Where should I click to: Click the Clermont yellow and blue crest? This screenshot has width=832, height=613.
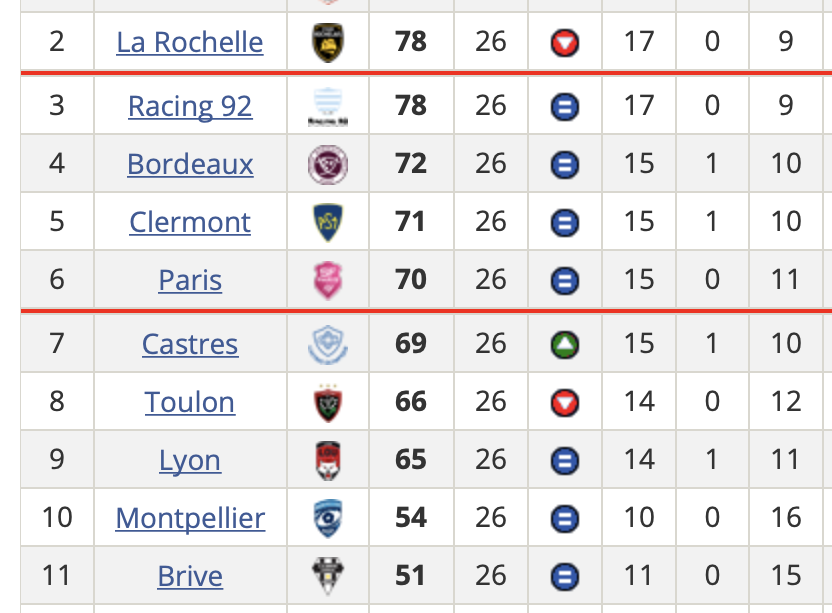[x=328, y=222]
